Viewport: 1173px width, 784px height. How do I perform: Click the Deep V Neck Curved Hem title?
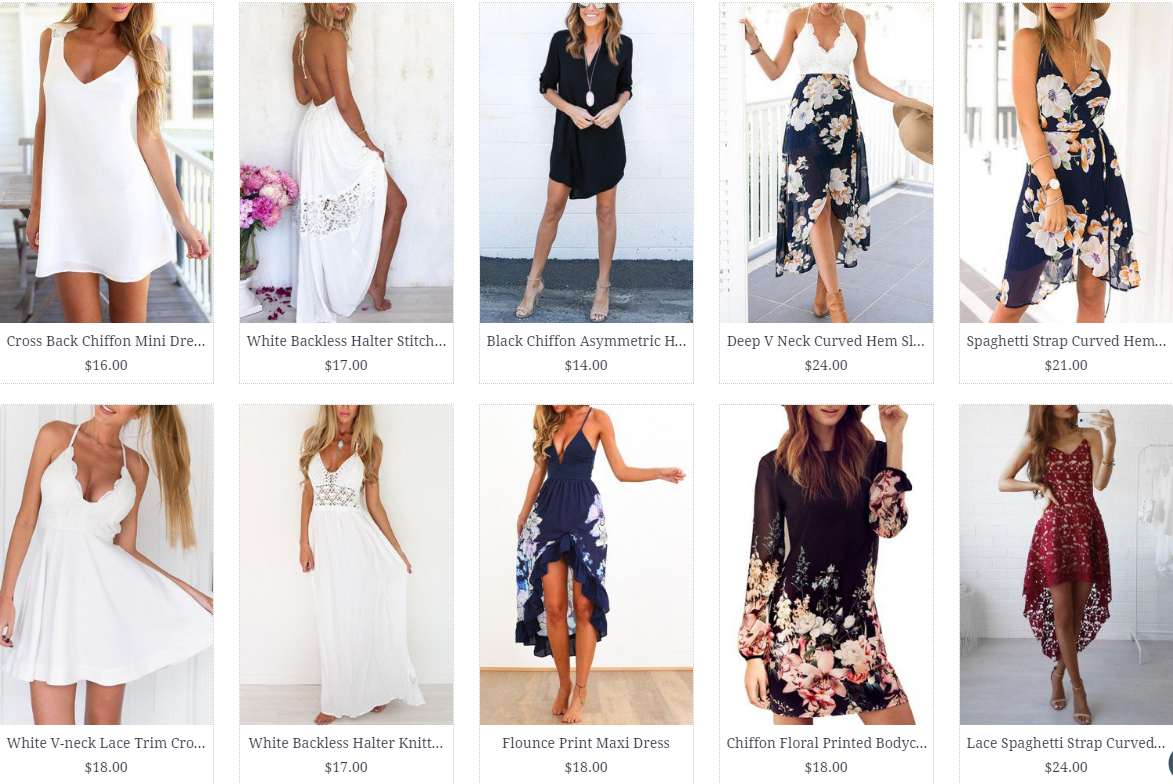tap(826, 341)
